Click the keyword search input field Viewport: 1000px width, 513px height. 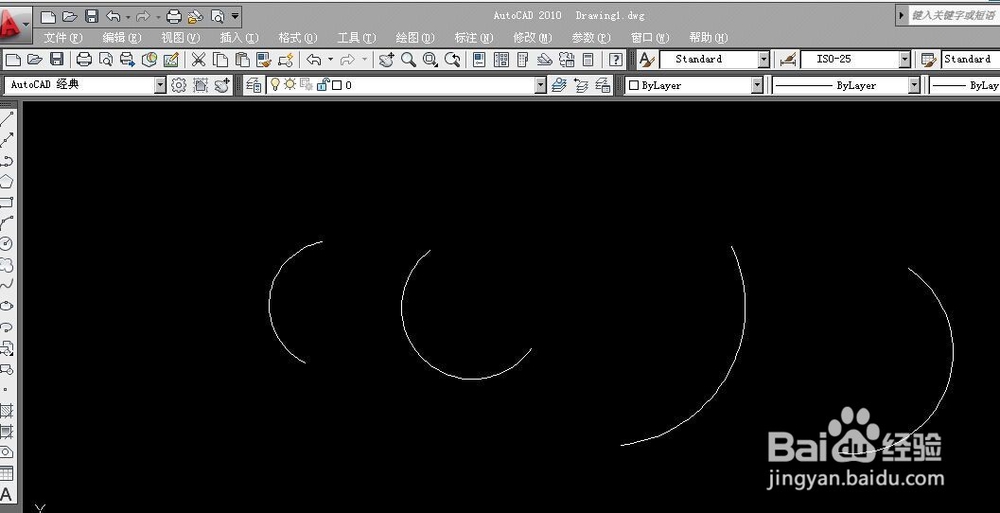[x=954, y=15]
